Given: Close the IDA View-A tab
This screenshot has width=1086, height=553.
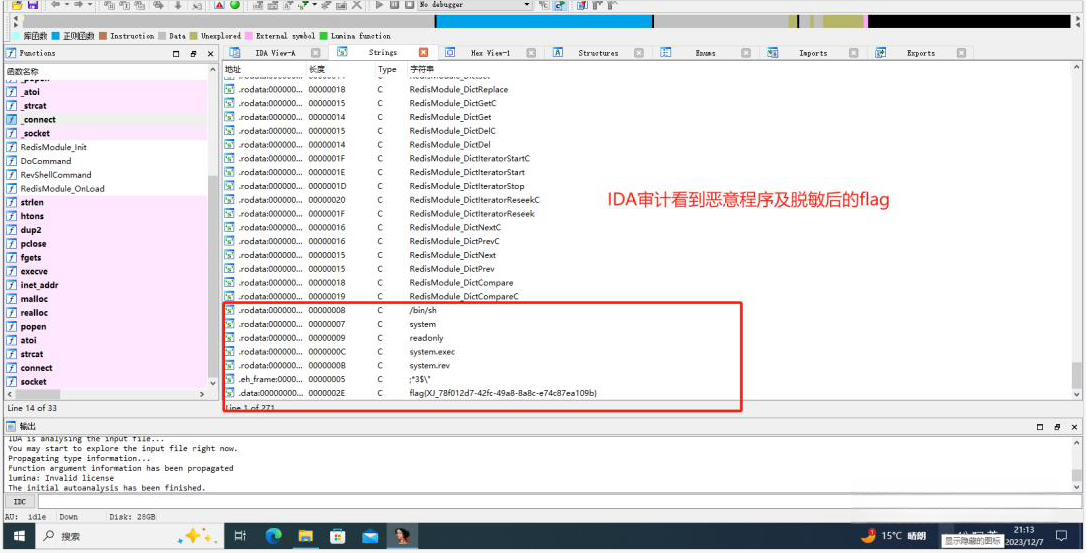Looking at the screenshot, I should 315,53.
